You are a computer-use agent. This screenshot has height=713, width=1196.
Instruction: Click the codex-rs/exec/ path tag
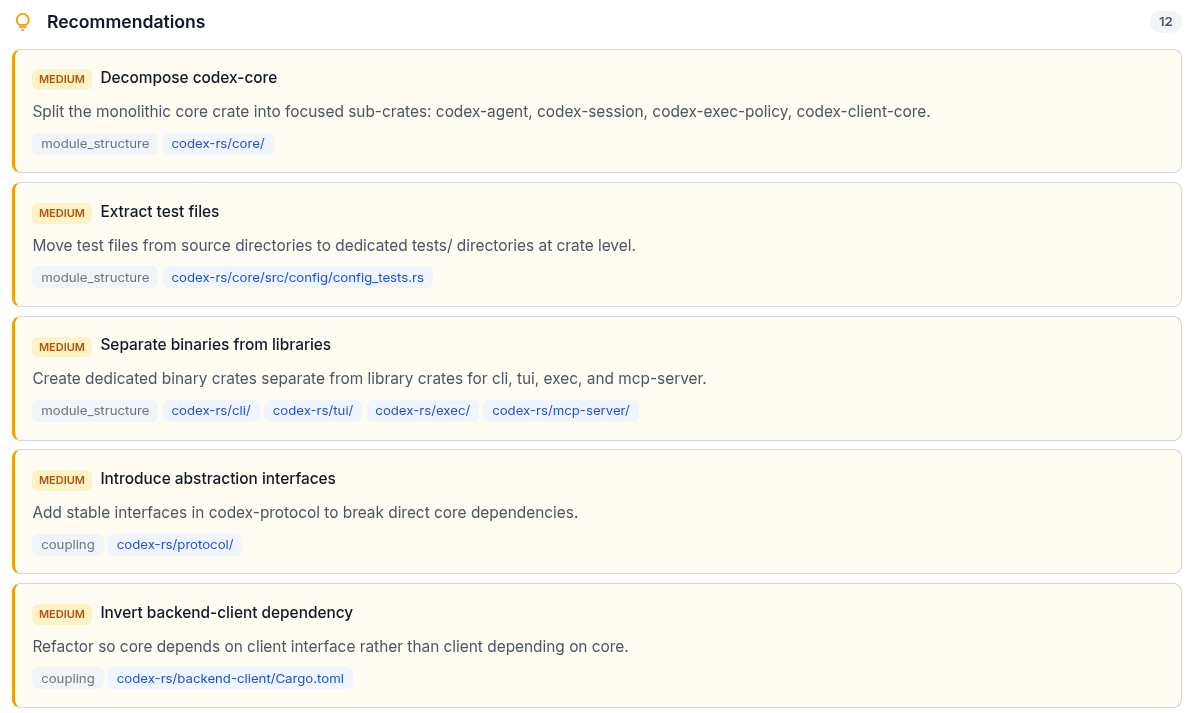422,411
